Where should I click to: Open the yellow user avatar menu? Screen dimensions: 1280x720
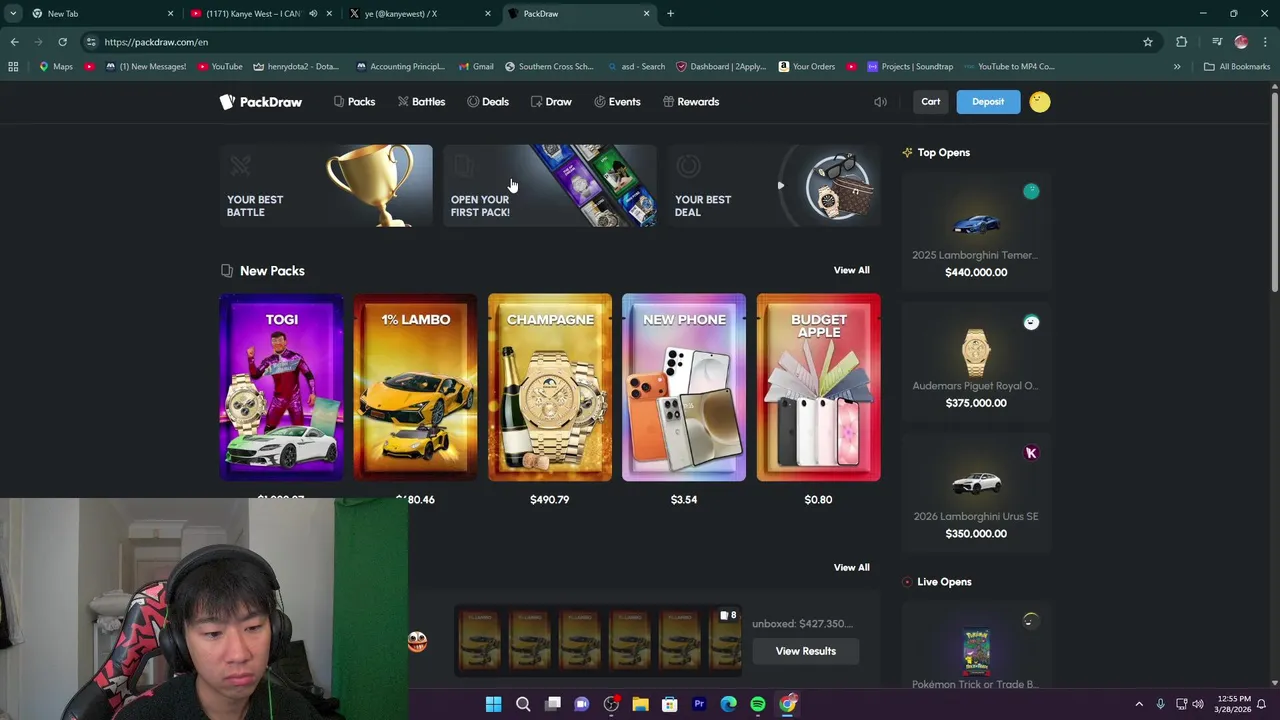pos(1040,102)
